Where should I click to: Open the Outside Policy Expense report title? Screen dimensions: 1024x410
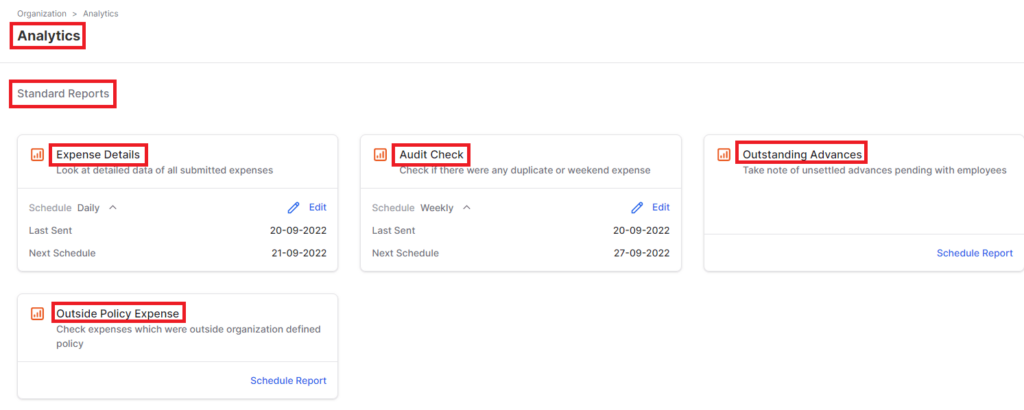(118, 313)
